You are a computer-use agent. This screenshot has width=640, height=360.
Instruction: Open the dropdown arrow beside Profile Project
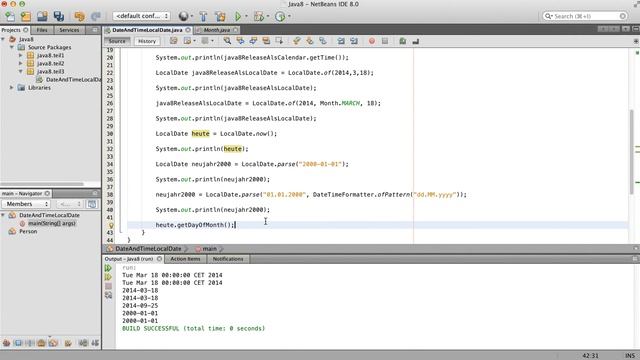pos(289,16)
